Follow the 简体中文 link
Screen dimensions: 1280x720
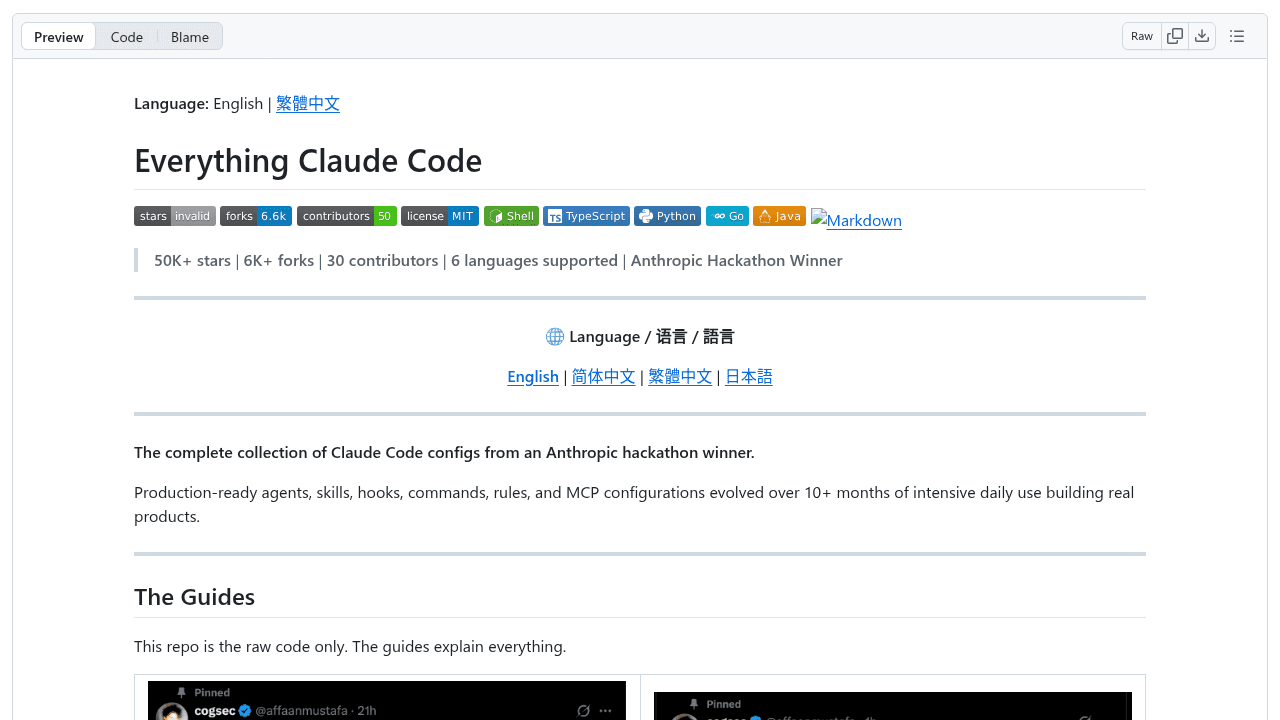[x=603, y=376]
